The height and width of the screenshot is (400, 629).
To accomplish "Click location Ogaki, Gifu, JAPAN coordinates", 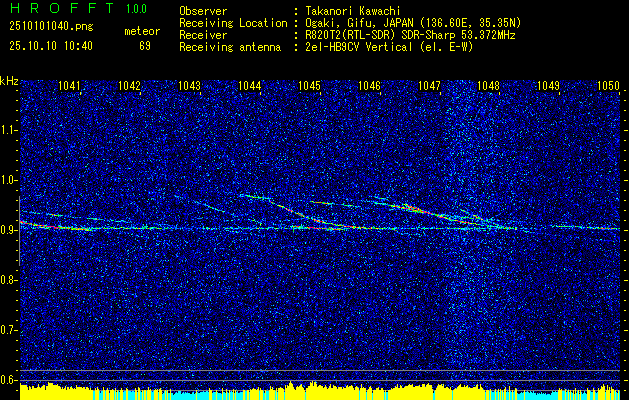I will pos(413,24).
